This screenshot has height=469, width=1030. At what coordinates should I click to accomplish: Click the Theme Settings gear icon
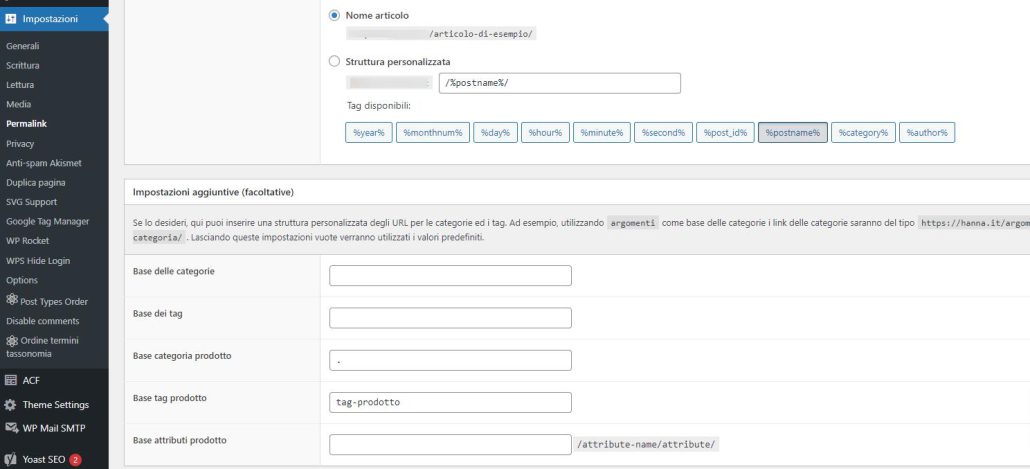tap(11, 405)
